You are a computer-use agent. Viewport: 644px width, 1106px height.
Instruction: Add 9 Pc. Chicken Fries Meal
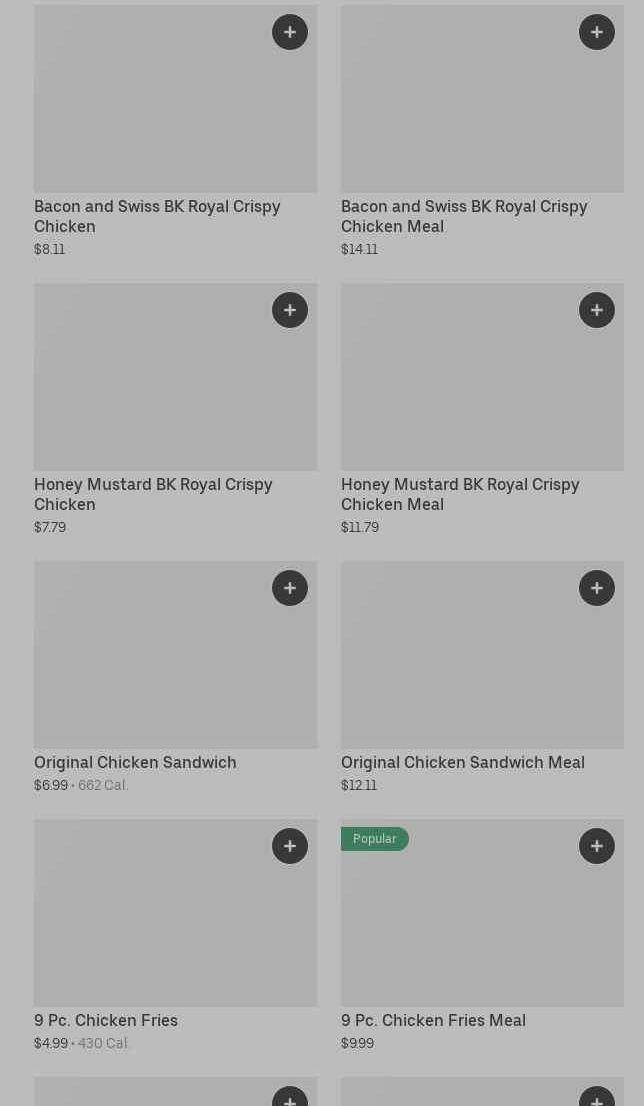[x=597, y=846]
